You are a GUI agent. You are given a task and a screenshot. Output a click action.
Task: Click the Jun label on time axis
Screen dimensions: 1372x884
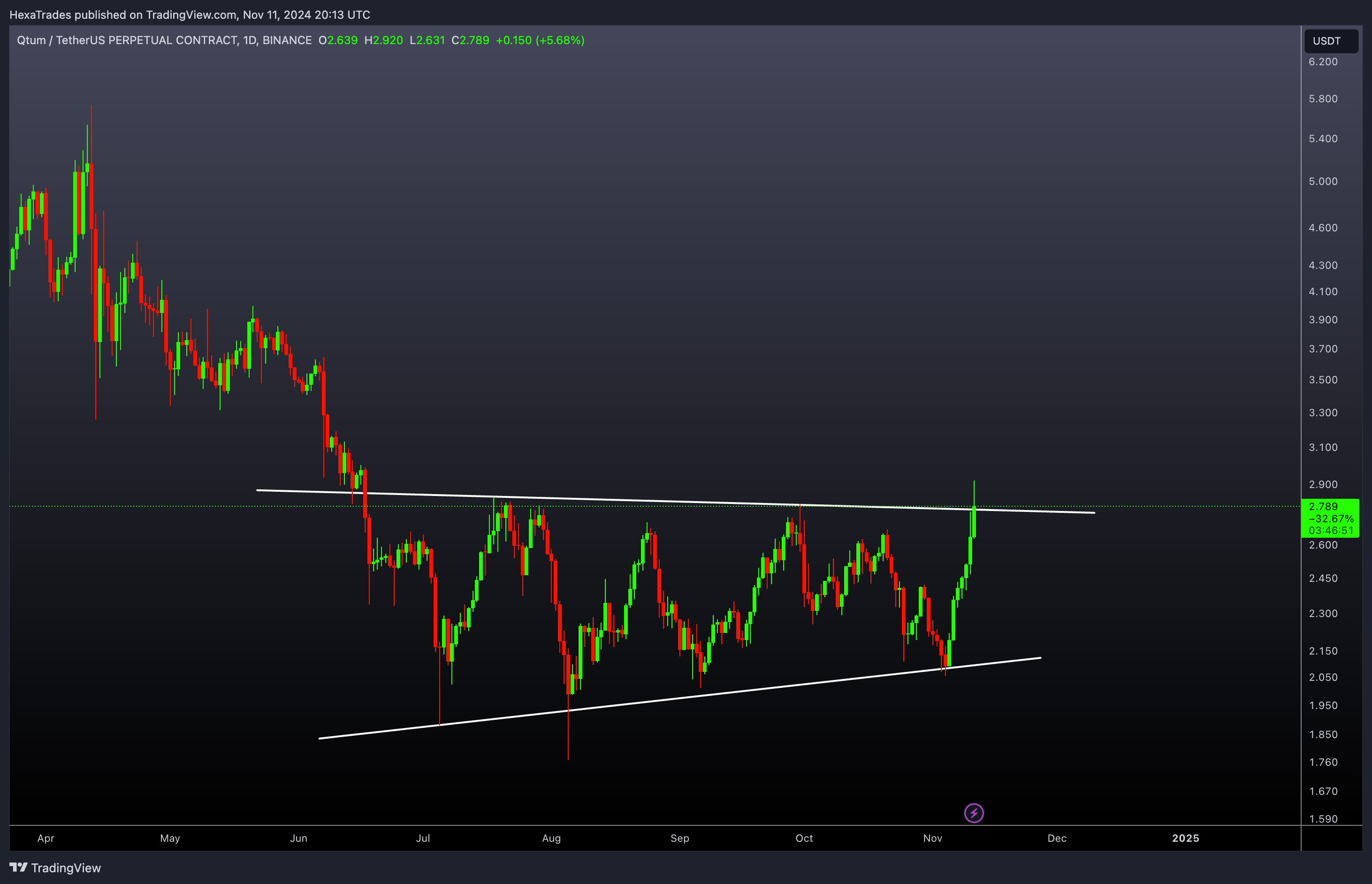point(298,838)
